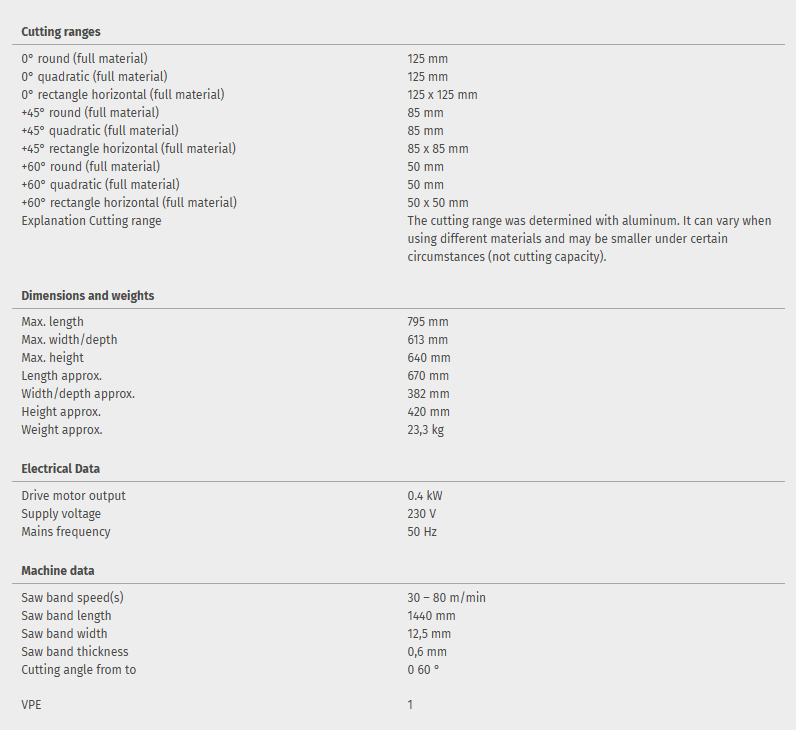Click the saw band speed 30 – 80 m/min
This screenshot has width=796, height=730.
click(447, 598)
